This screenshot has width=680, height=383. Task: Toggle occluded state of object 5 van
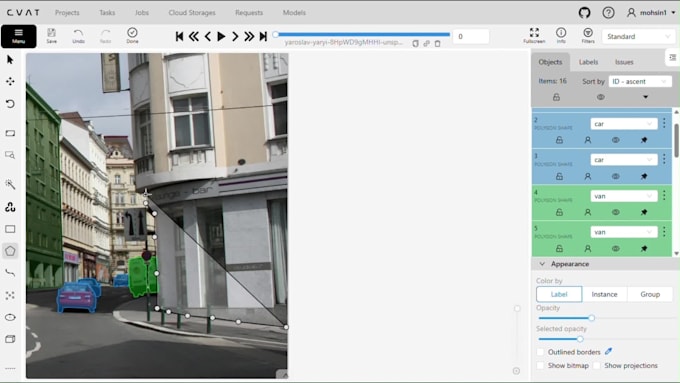tap(588, 249)
